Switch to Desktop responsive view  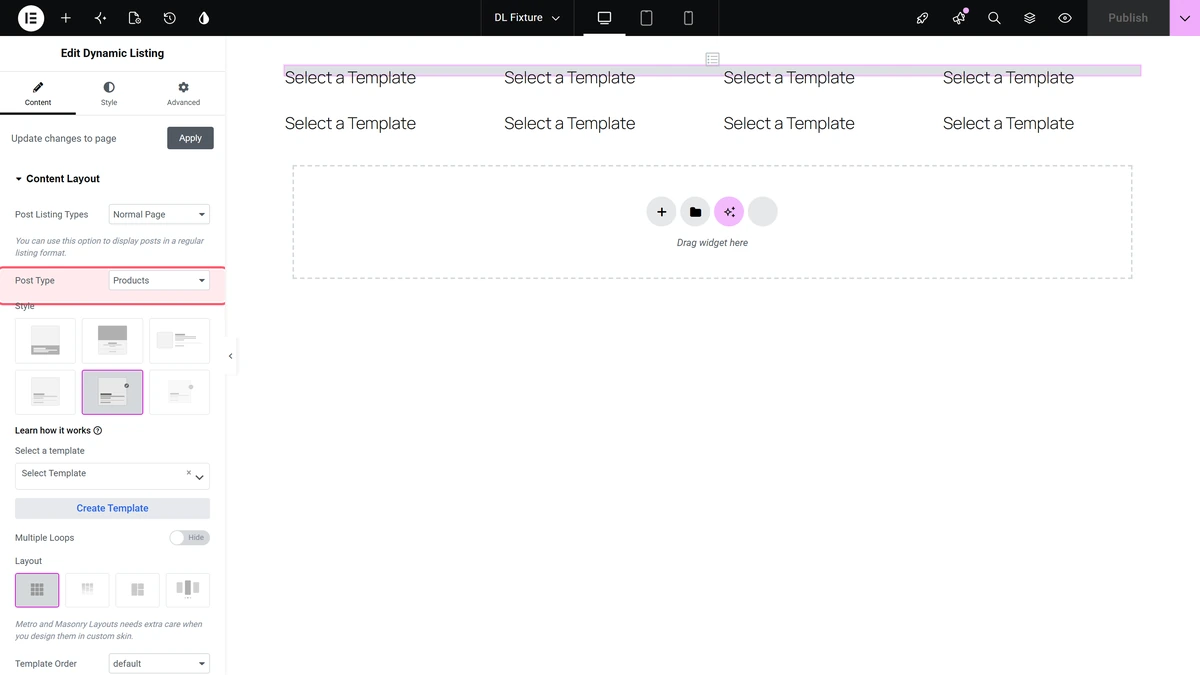604,18
